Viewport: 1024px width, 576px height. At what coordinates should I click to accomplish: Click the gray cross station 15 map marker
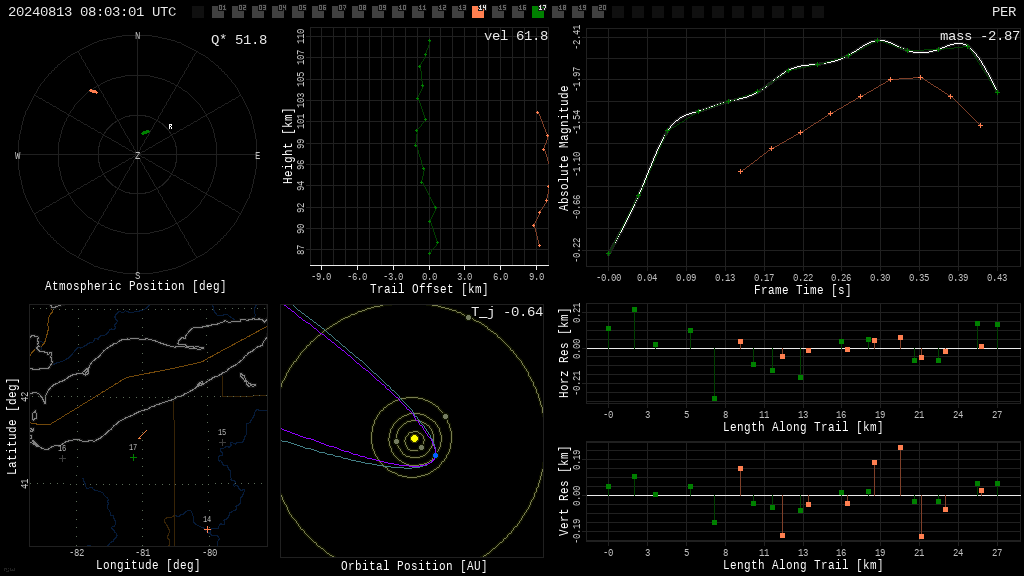coord(222,442)
